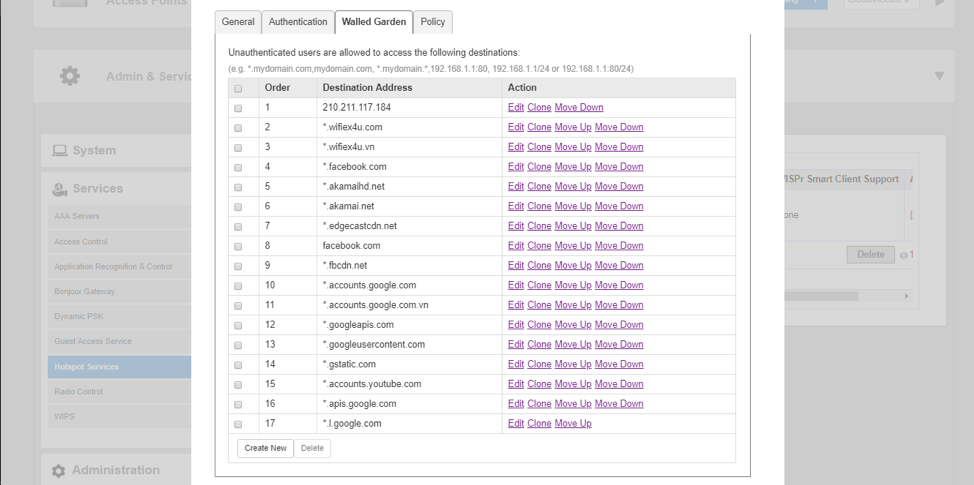Clone the *.fbcdn.net entry
This screenshot has width=974, height=485.
(539, 265)
